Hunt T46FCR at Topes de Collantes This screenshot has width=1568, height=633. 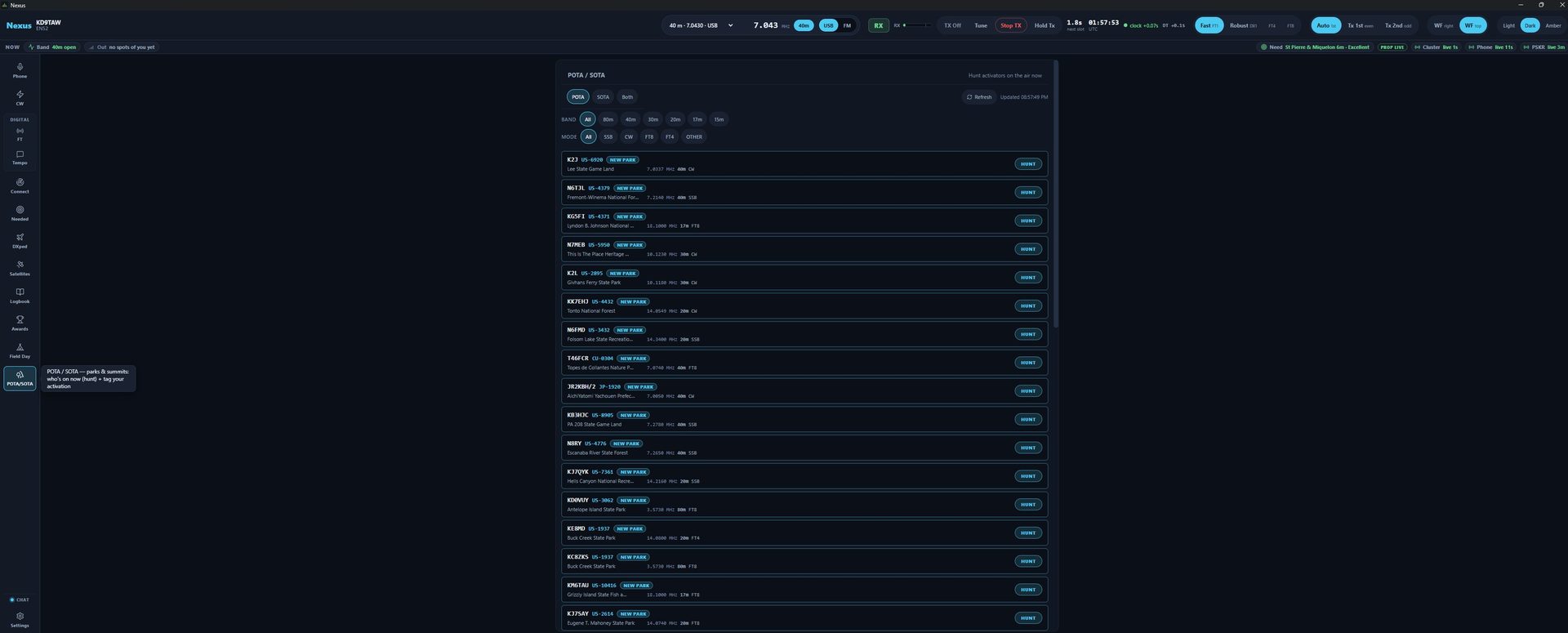point(1028,363)
